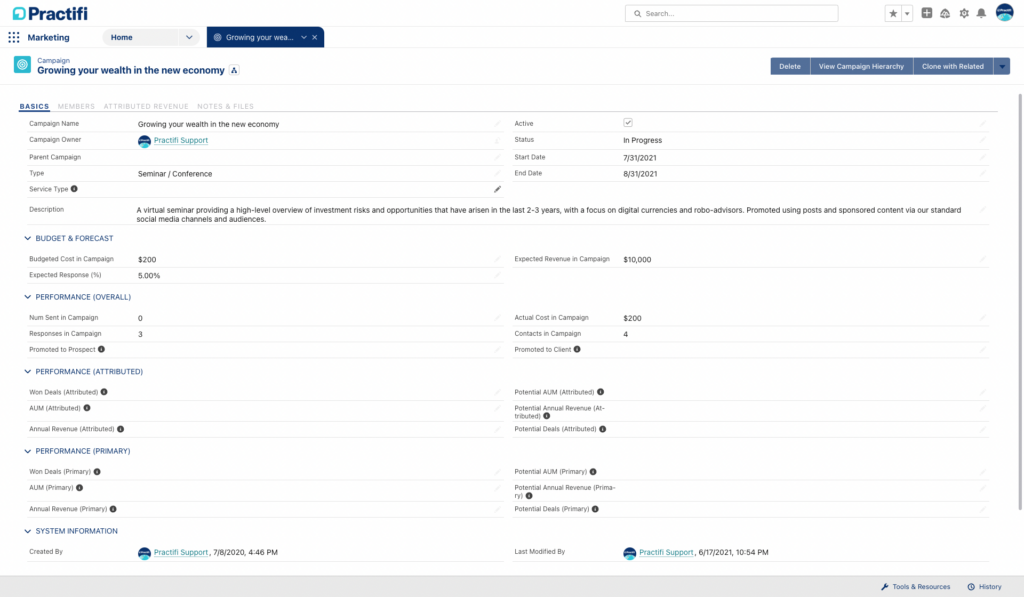
Task: Click the campaign hierarchy icon beside title
Action: coord(234,71)
